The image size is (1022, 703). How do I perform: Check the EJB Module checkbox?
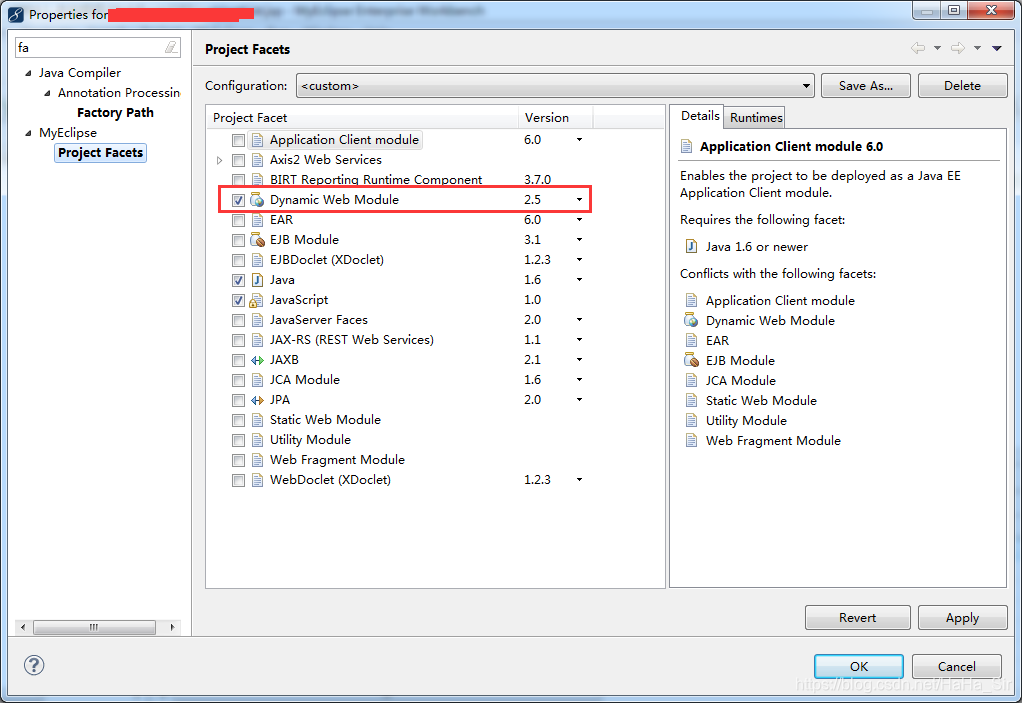(x=239, y=240)
